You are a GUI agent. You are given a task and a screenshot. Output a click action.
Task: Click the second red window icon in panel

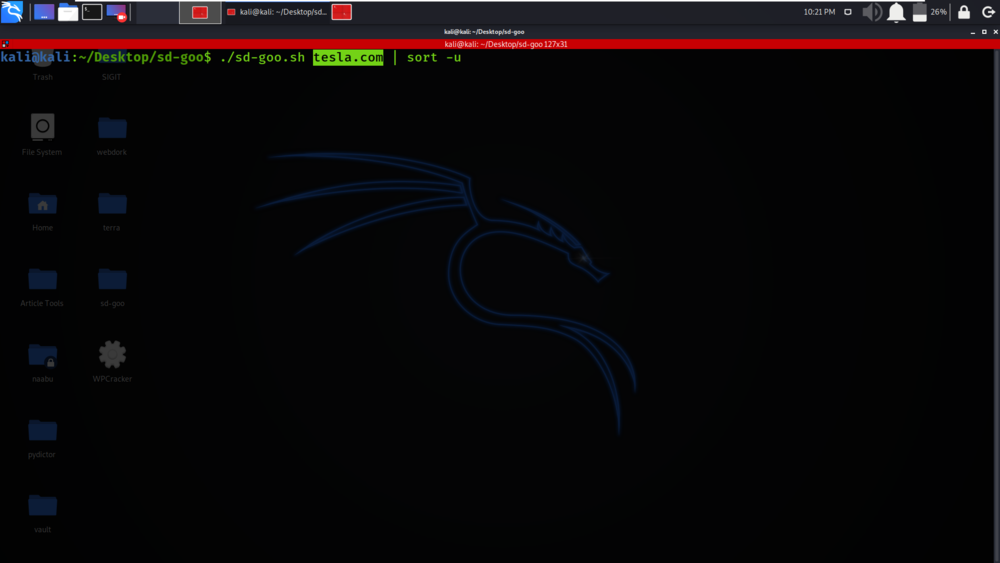point(342,12)
